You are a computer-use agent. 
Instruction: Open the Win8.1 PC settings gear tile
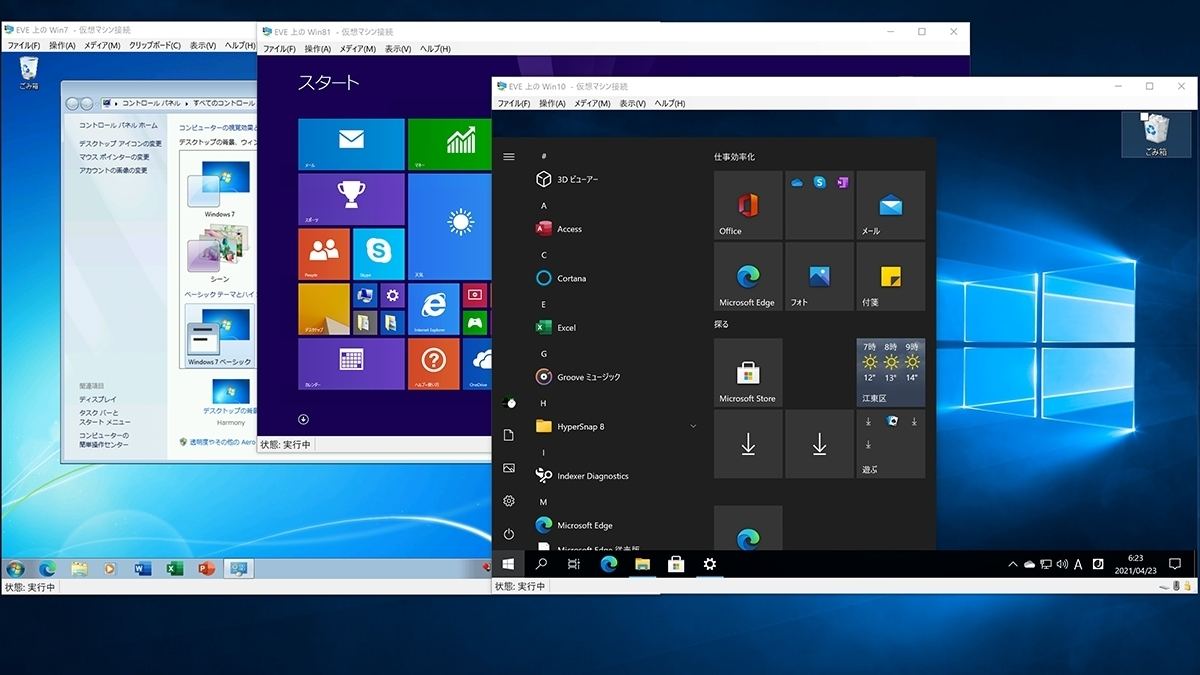[392, 296]
